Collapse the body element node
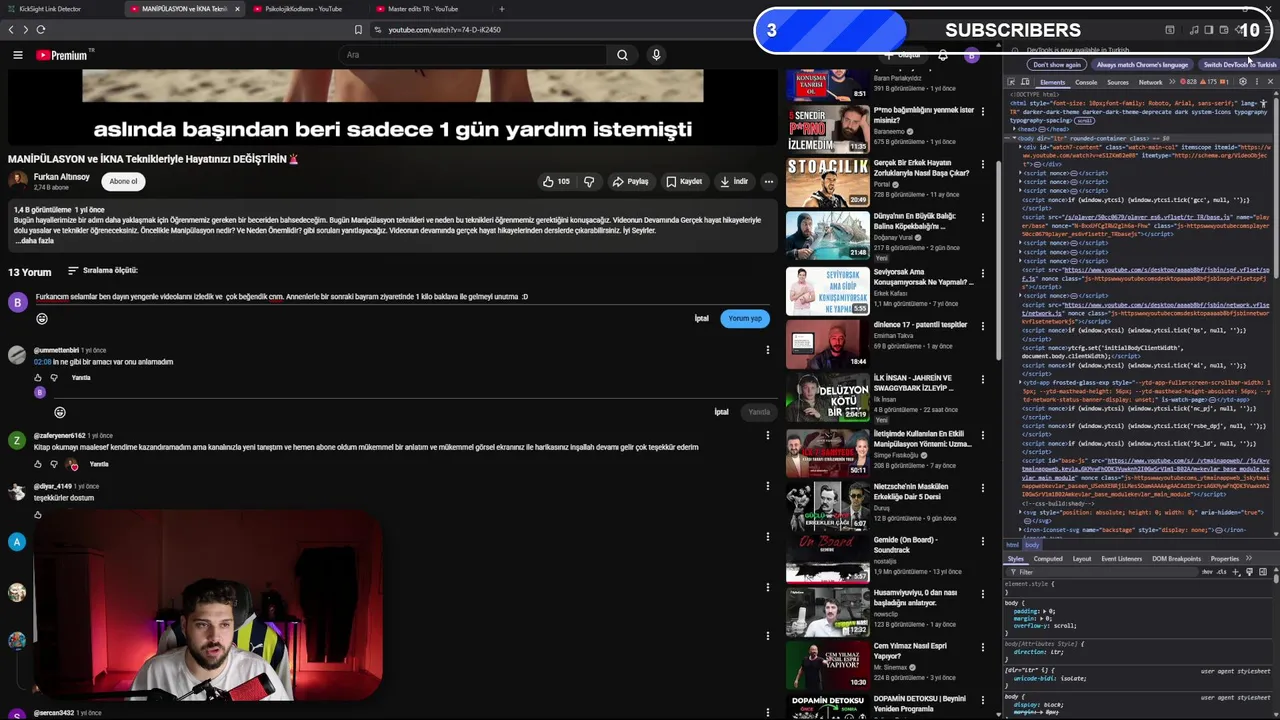1280x720 pixels. 1014,138
